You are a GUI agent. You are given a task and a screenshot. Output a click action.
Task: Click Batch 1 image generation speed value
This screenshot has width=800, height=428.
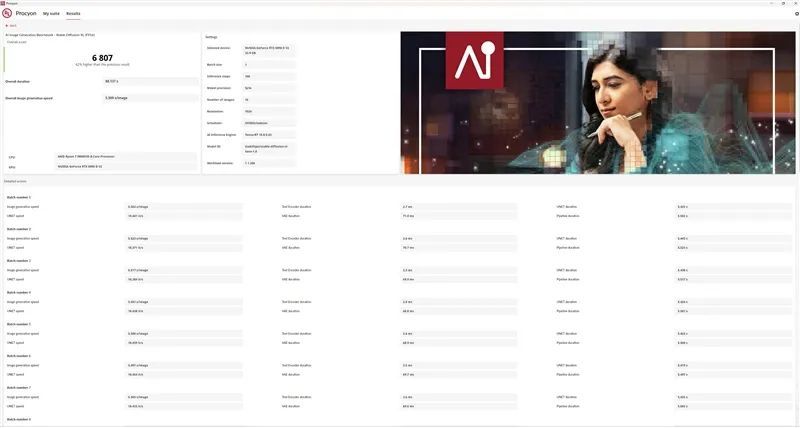[184, 207]
